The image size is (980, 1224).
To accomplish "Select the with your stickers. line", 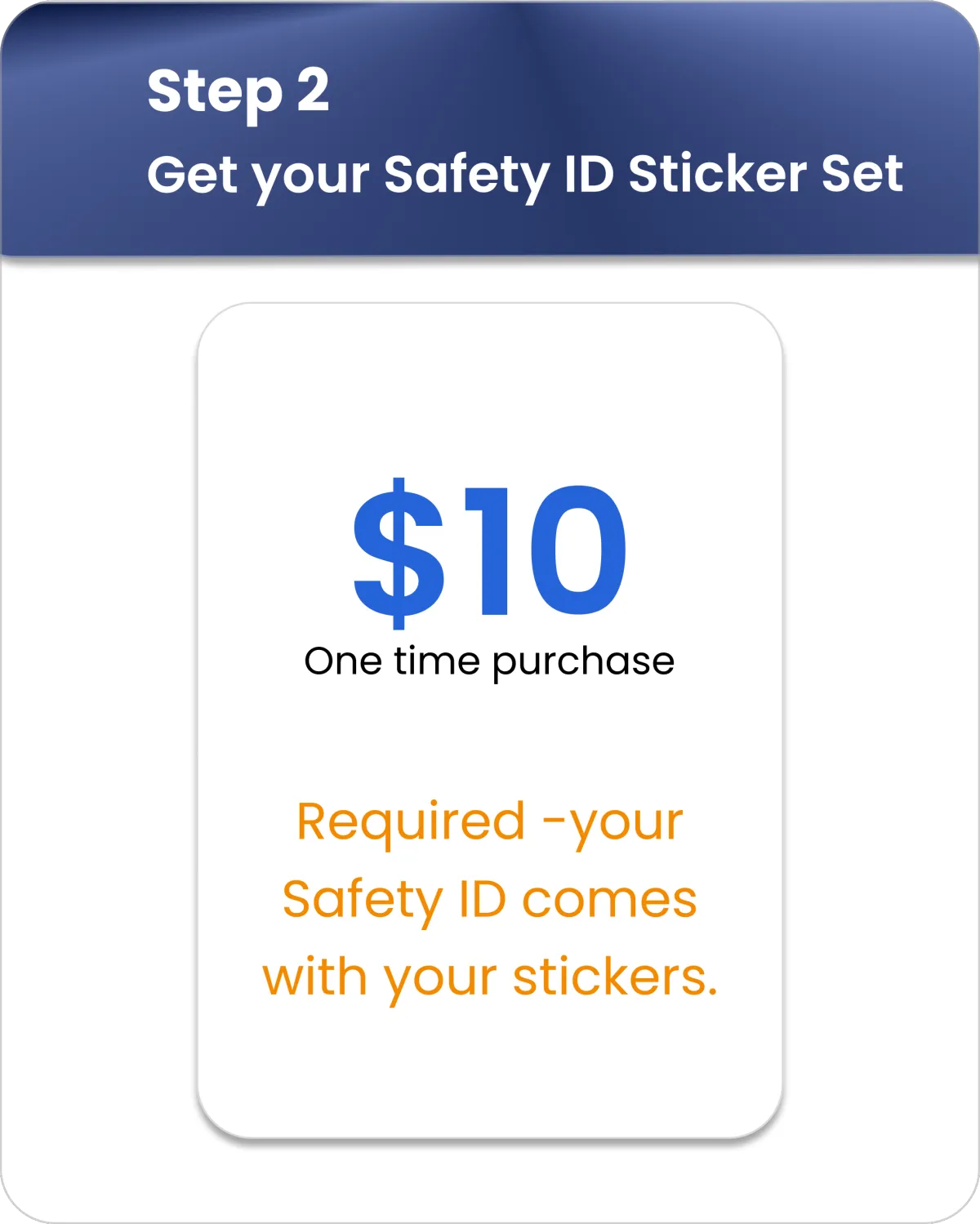I will tap(489, 978).
